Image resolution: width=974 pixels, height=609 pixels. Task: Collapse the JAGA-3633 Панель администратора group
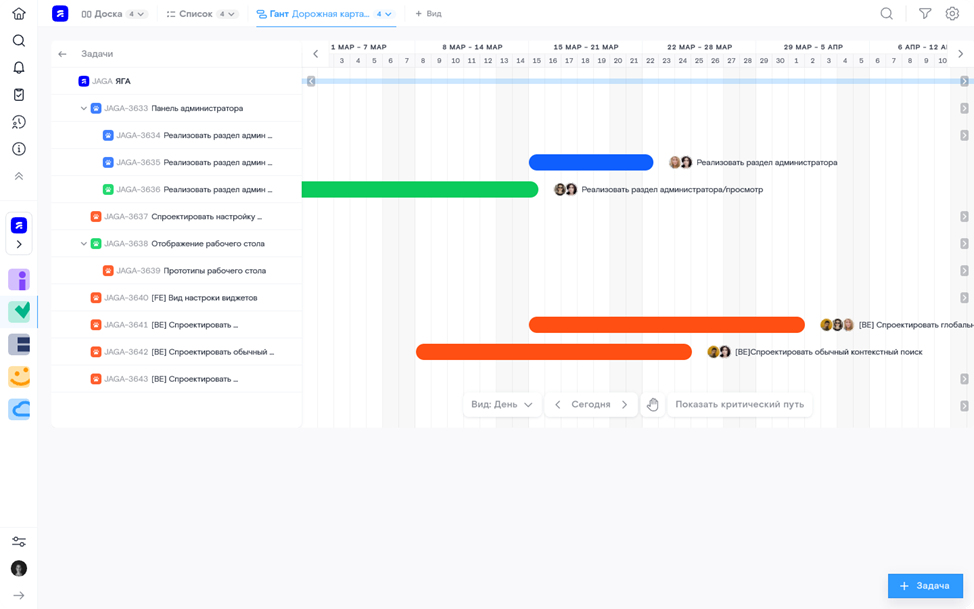pyautogui.click(x=84, y=108)
